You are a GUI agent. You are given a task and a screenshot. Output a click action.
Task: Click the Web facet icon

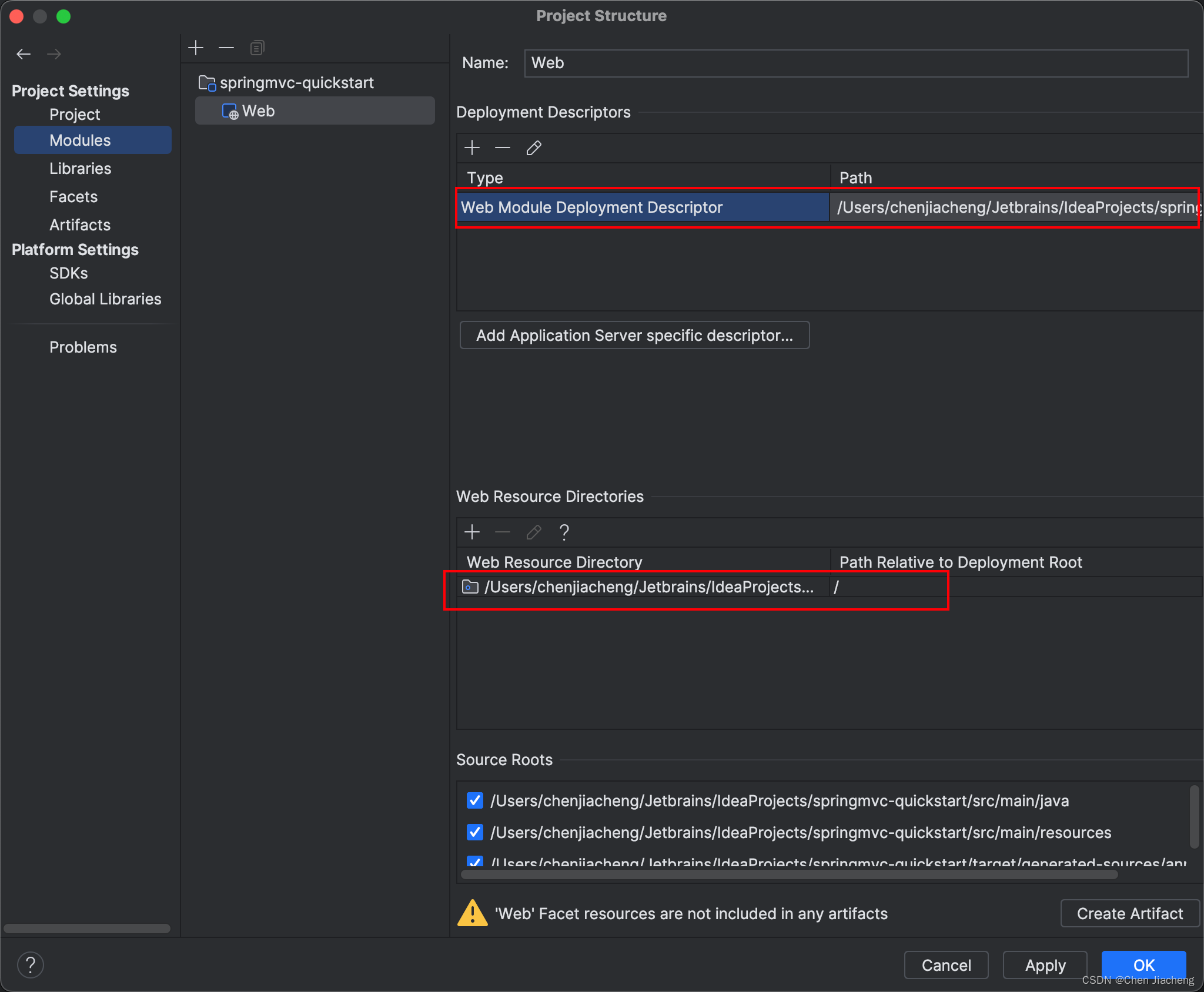(x=230, y=112)
